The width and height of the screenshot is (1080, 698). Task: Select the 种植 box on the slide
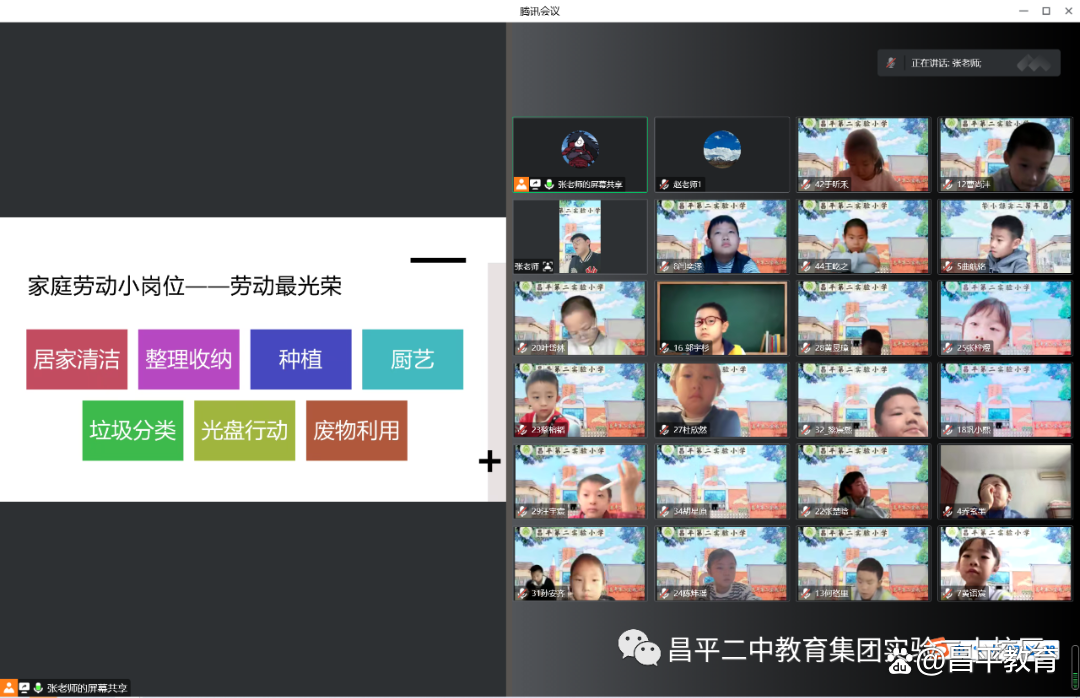click(301, 359)
